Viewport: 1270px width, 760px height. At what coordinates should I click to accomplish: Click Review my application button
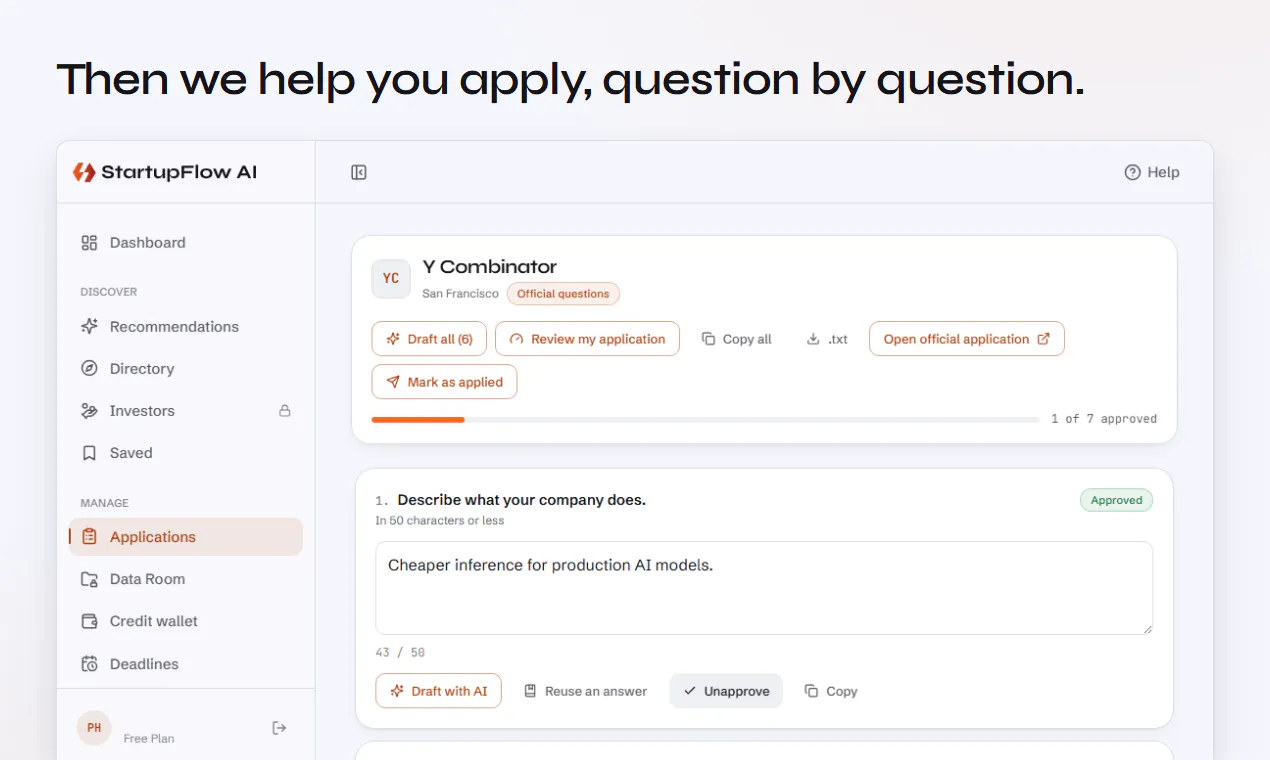587,339
